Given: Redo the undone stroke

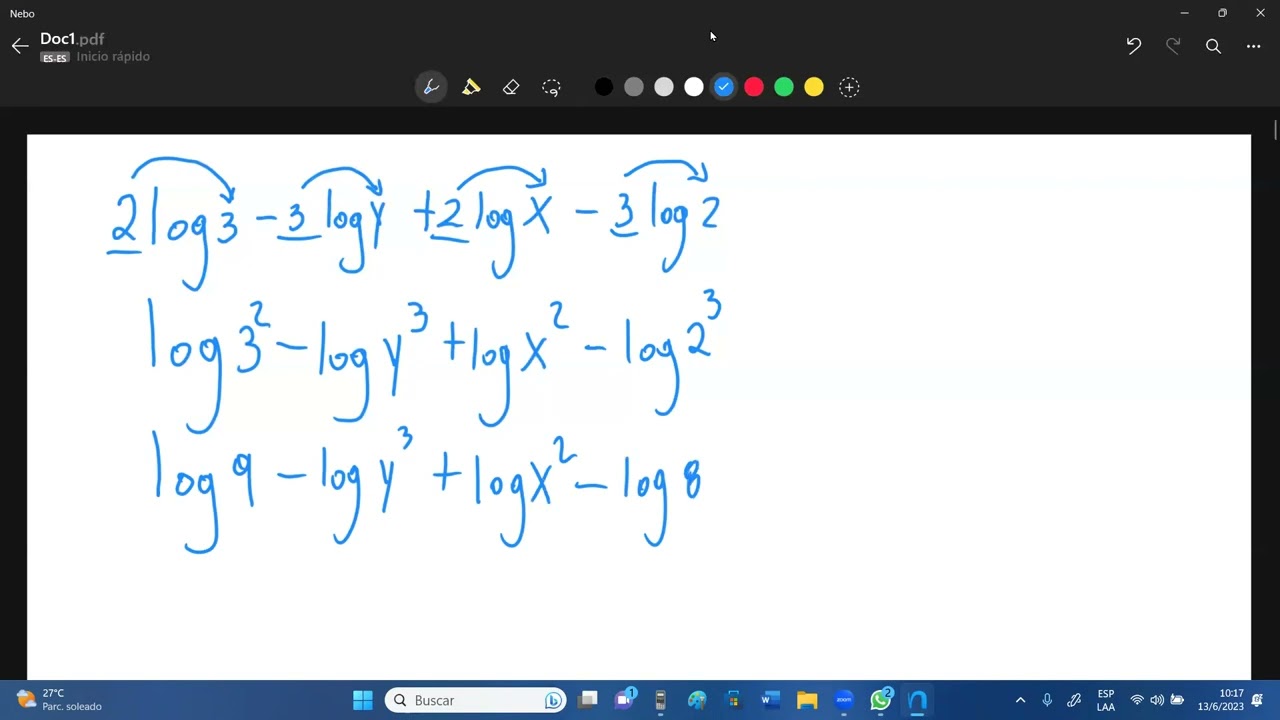Looking at the screenshot, I should click(x=1173, y=46).
